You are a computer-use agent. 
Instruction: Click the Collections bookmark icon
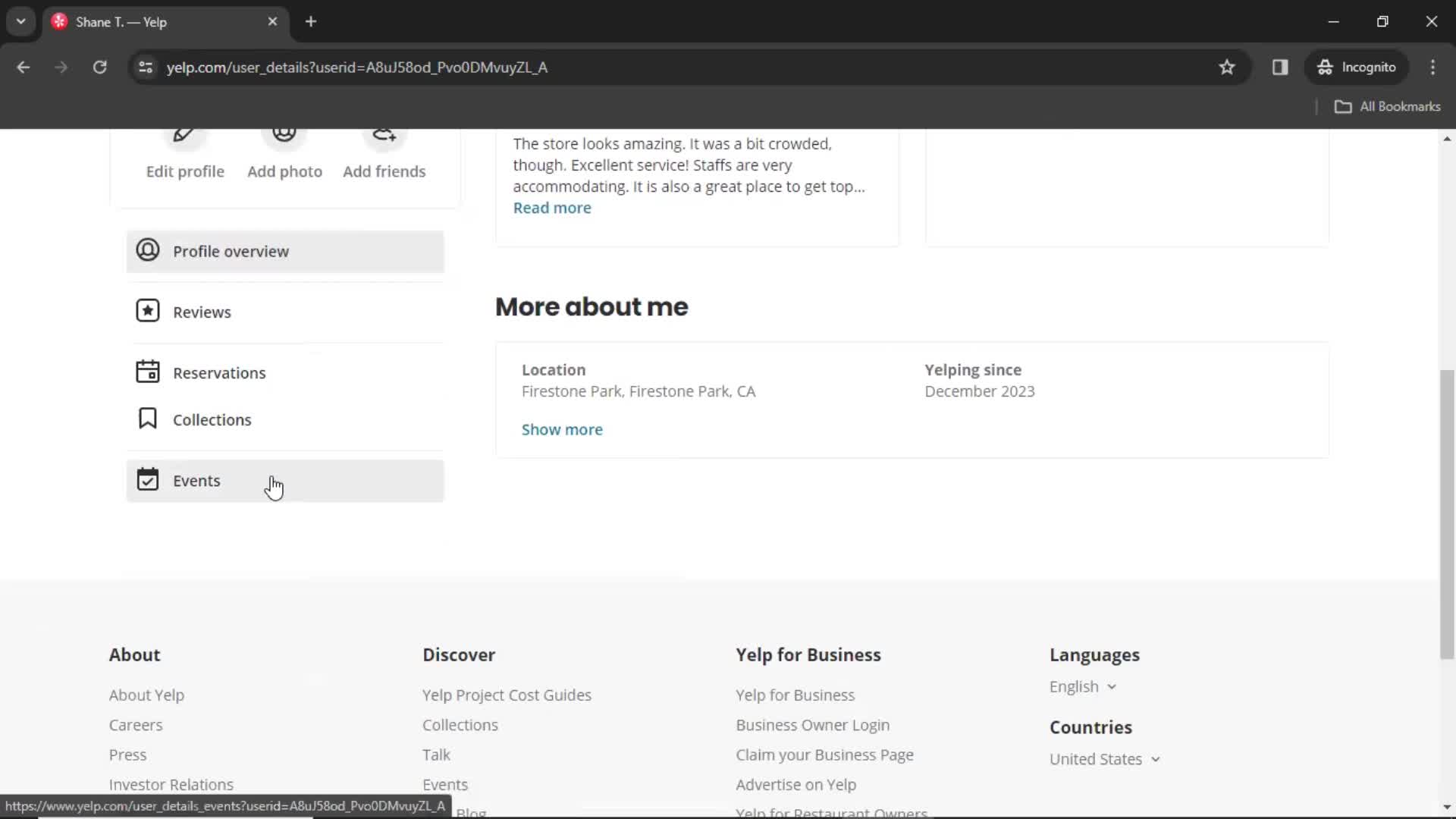coord(148,419)
